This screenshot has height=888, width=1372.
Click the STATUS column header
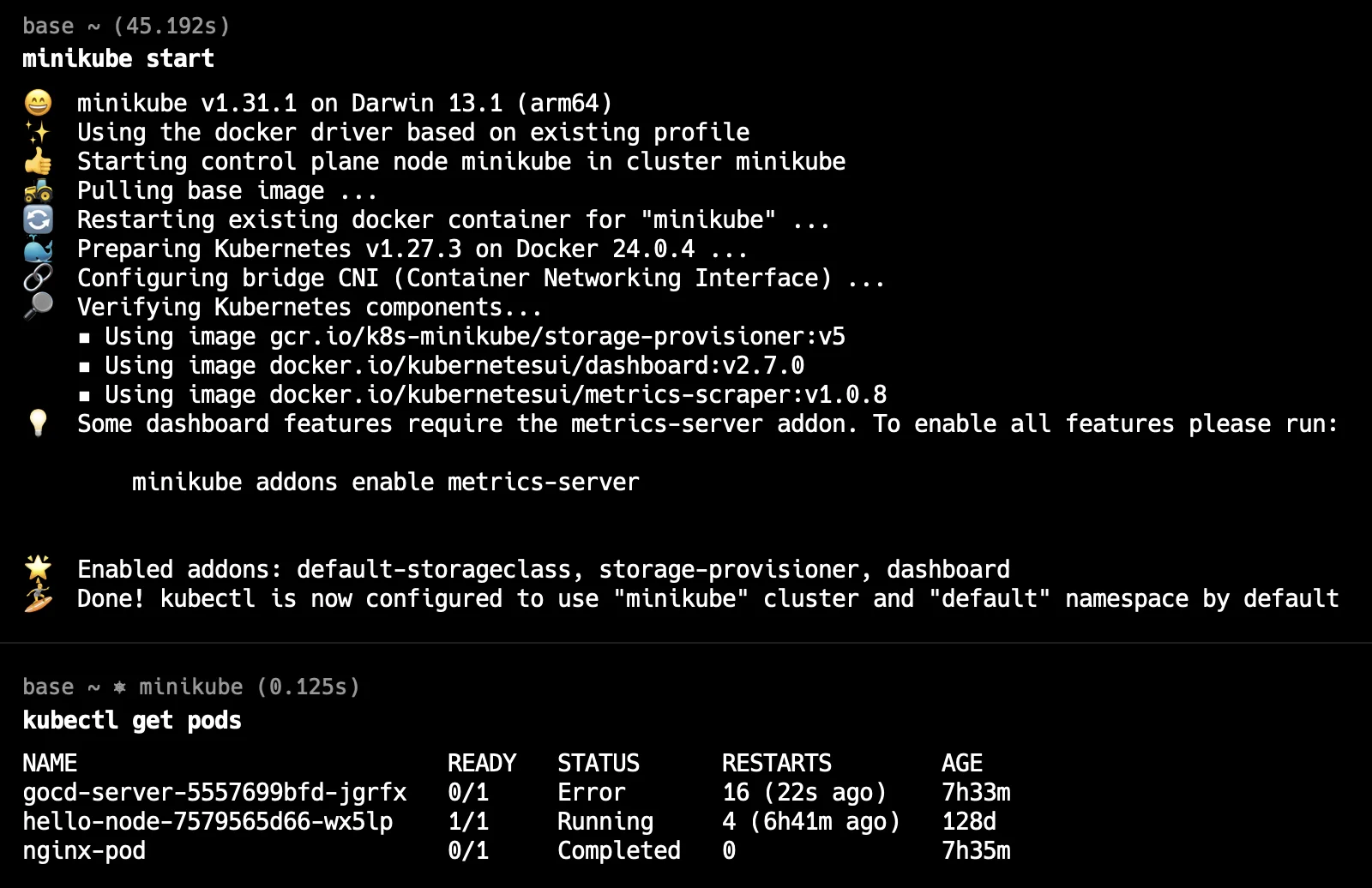pyautogui.click(x=599, y=763)
